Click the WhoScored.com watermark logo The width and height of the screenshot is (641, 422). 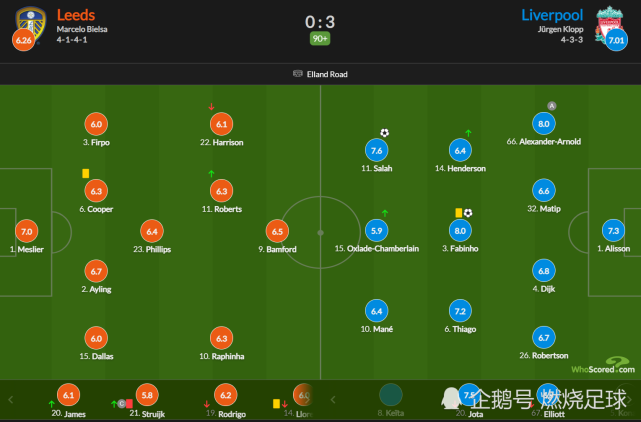pyautogui.click(x=603, y=365)
